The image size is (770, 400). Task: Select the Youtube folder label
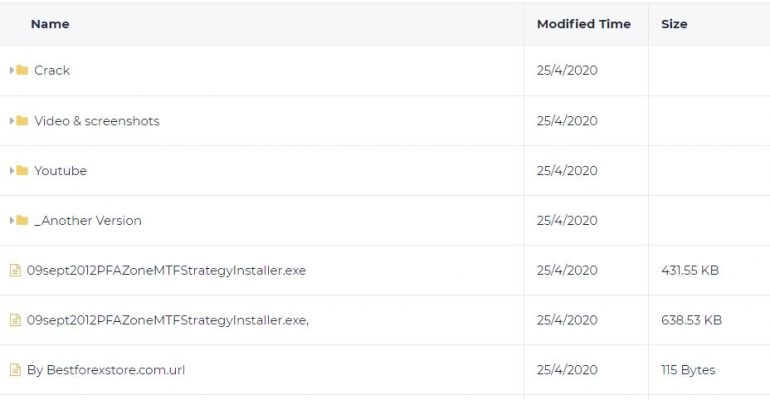(60, 170)
